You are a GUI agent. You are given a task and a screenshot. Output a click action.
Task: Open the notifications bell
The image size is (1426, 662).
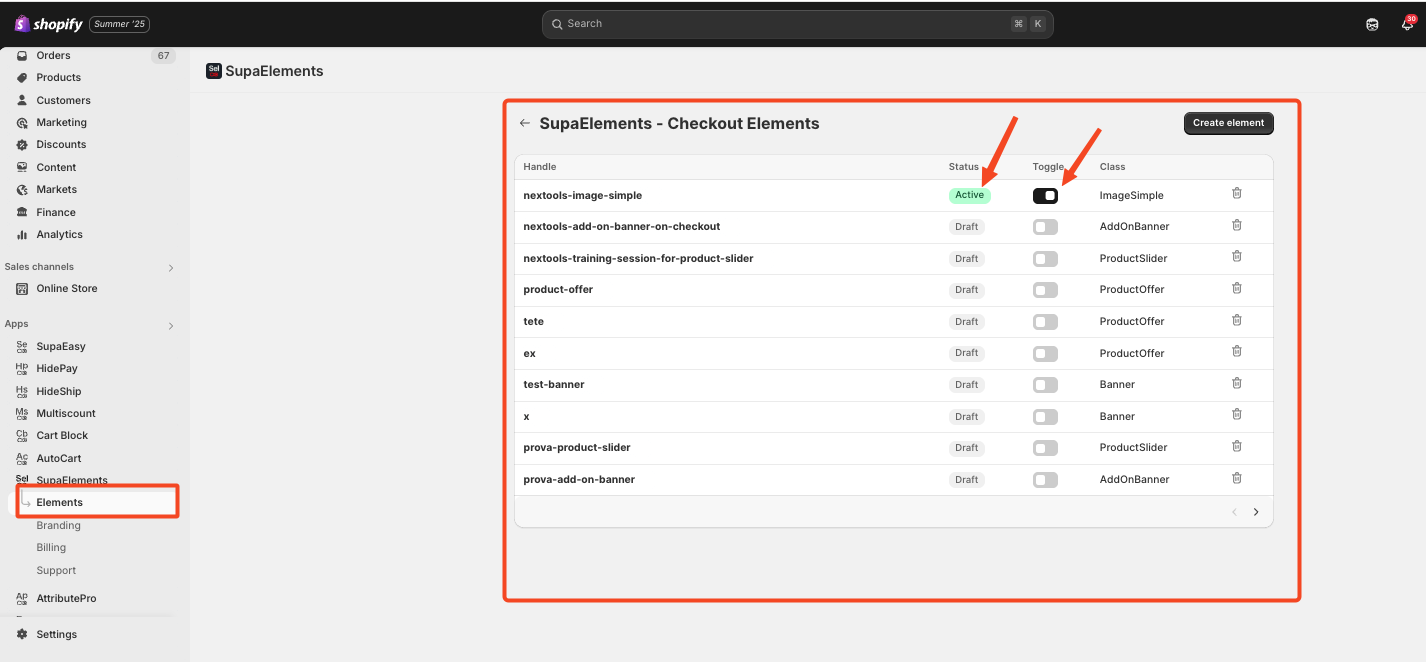coord(1407,24)
